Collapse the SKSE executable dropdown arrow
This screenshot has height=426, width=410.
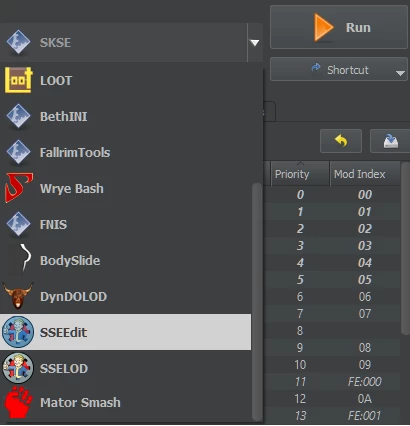pyautogui.click(x=255, y=43)
